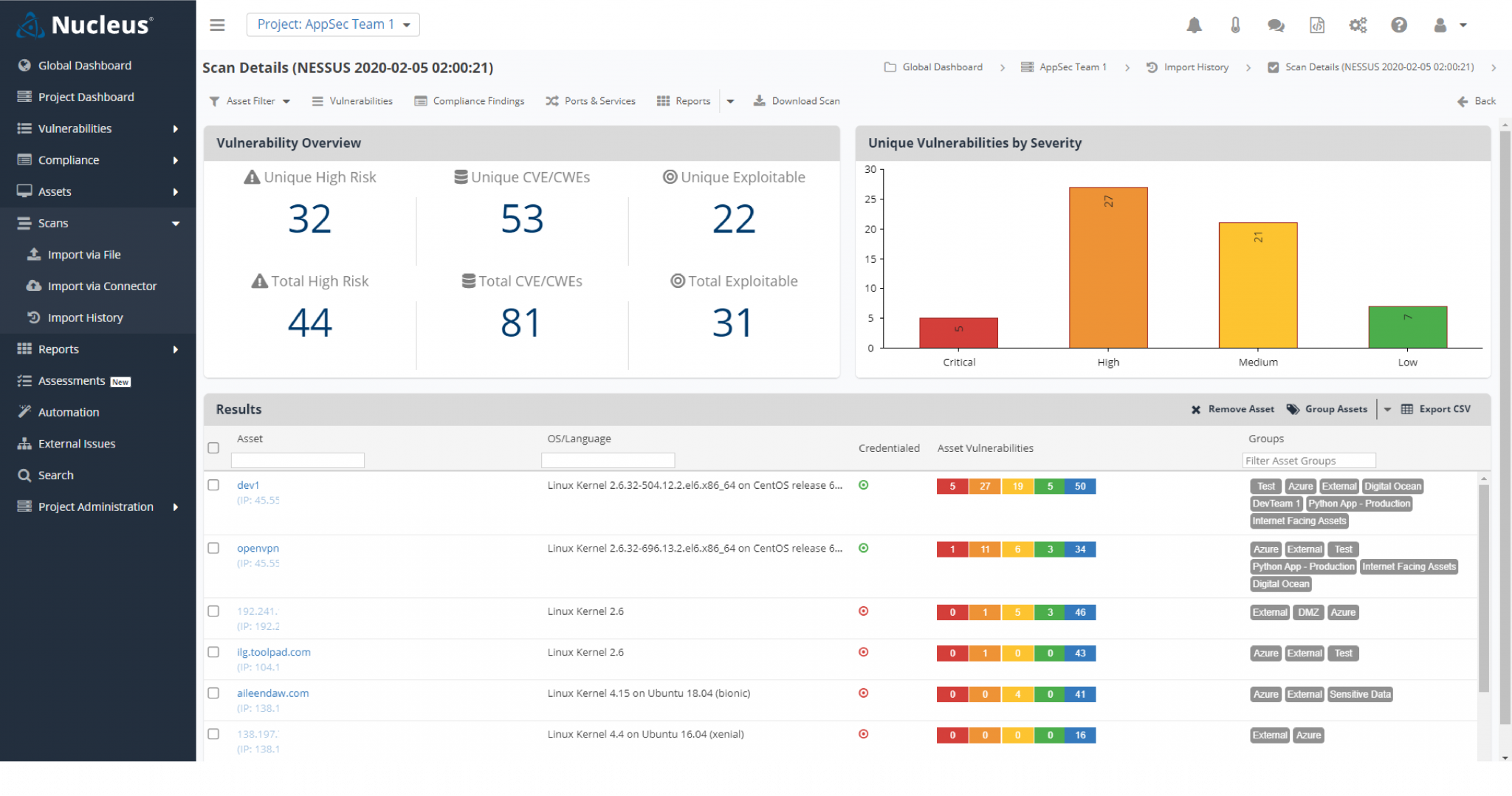The height and width of the screenshot is (796, 1512).
Task: Click the Import History clock icon
Action: (x=34, y=318)
